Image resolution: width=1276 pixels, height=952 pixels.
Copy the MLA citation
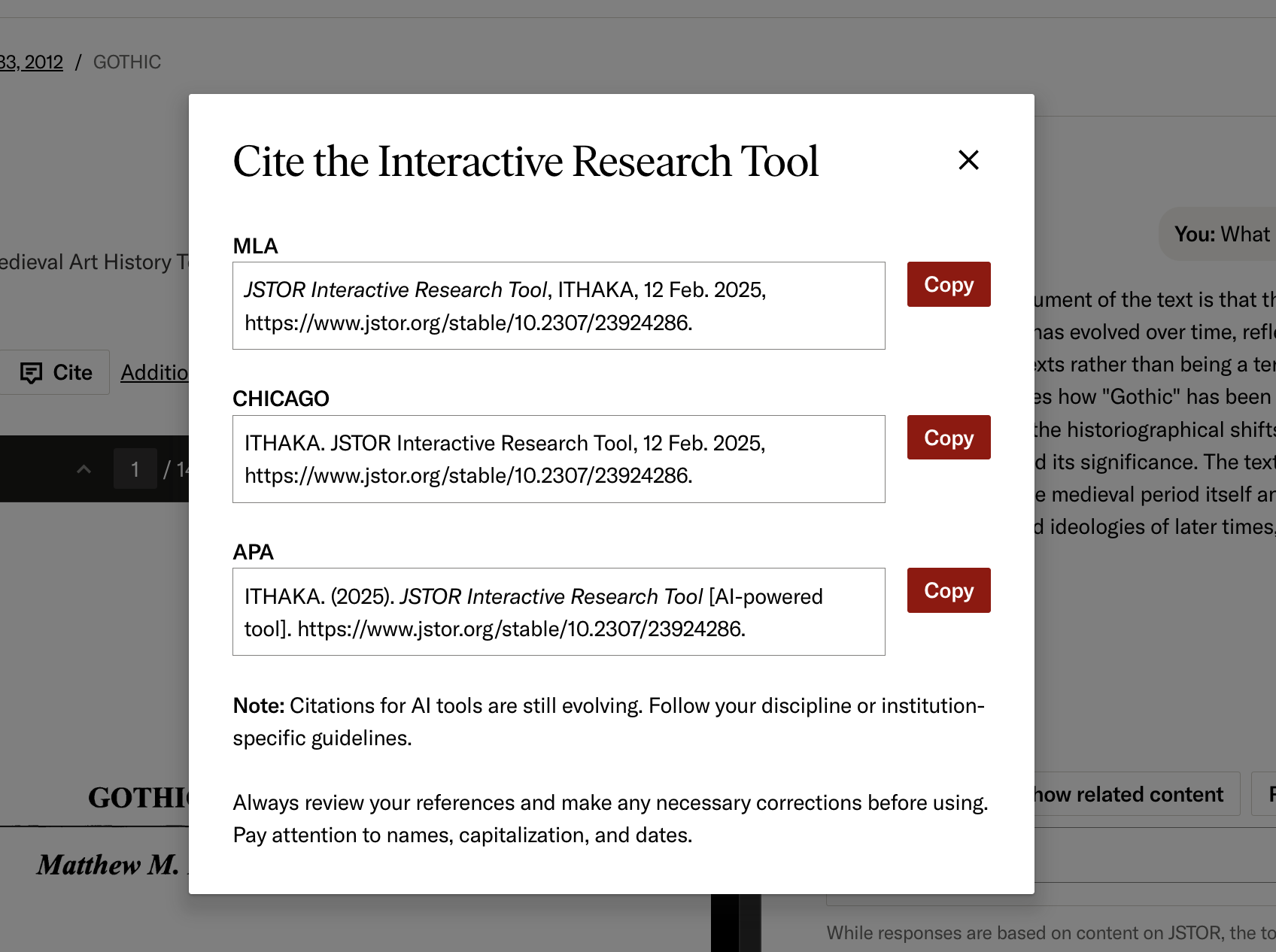[948, 284]
